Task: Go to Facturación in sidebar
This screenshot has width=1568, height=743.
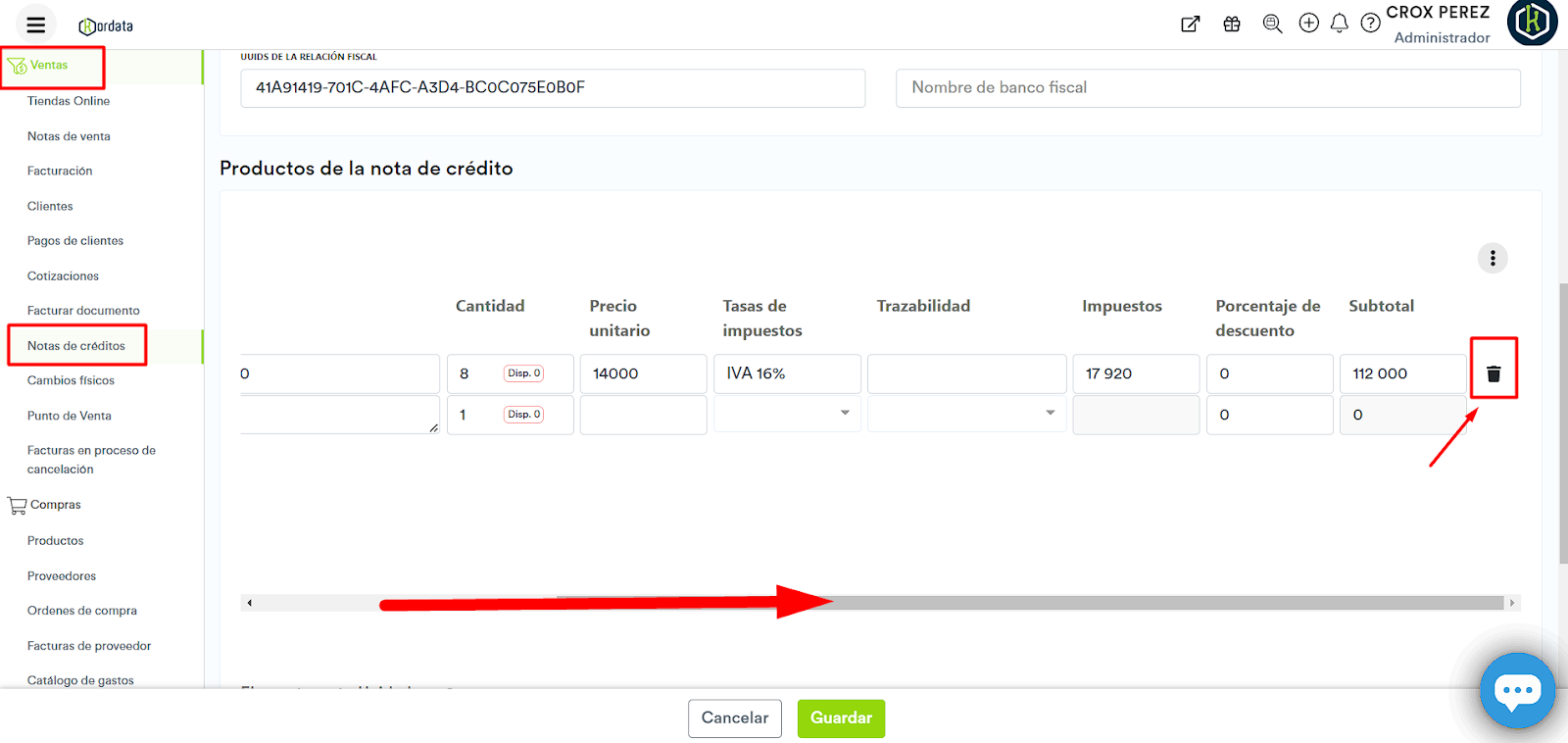Action: coord(60,172)
